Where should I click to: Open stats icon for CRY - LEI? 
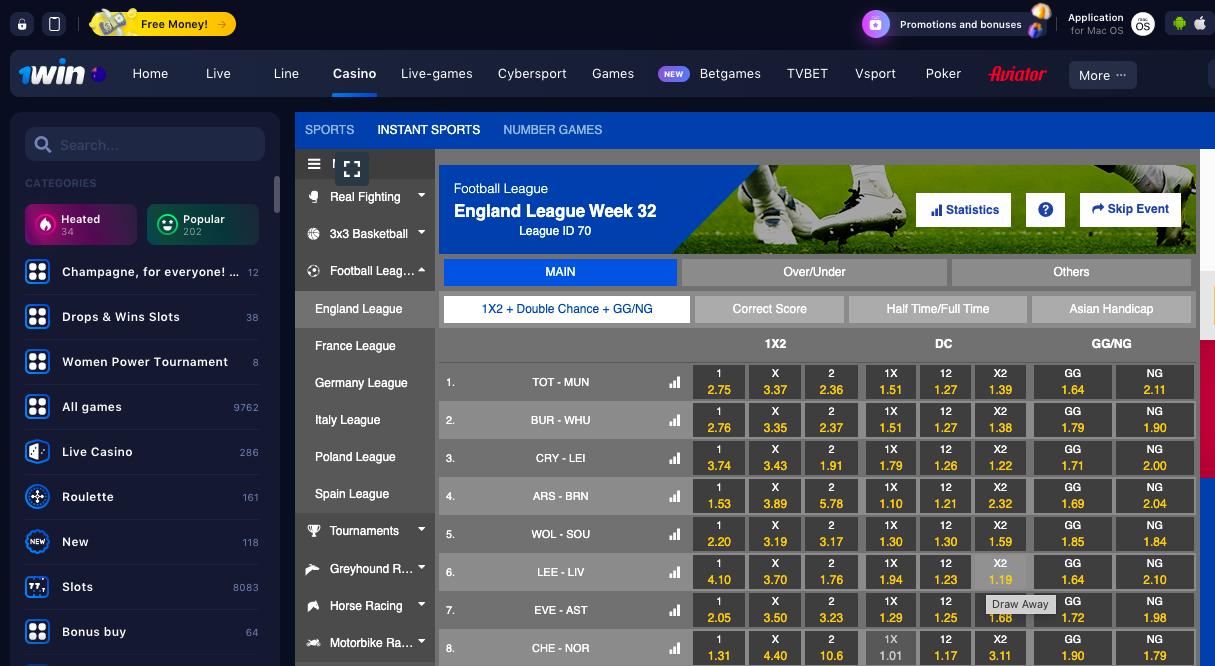point(675,458)
